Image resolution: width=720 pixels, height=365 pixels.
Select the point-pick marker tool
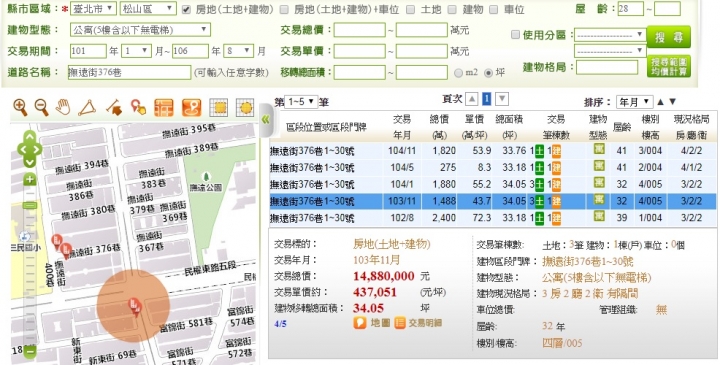[x=138, y=107]
